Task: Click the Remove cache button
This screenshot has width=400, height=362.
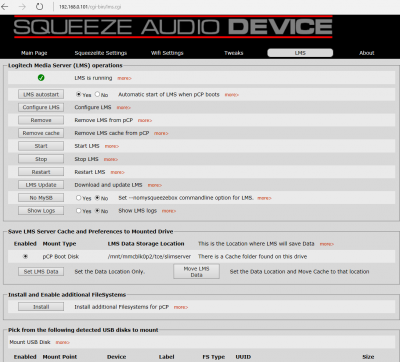Action: [41, 133]
